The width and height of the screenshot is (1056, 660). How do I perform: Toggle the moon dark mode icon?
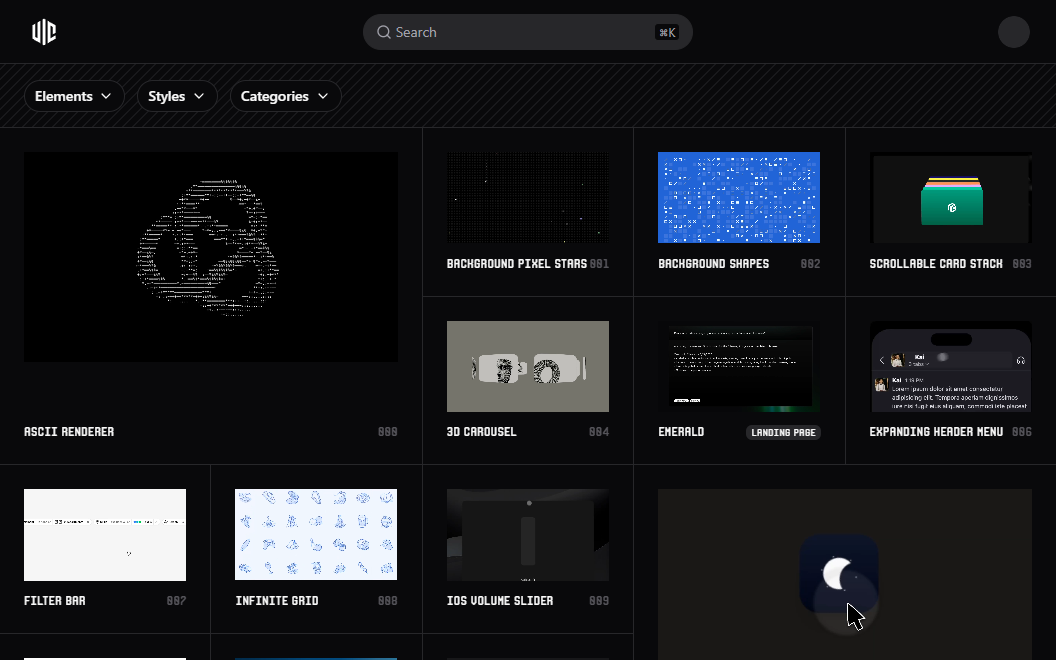[838, 574]
